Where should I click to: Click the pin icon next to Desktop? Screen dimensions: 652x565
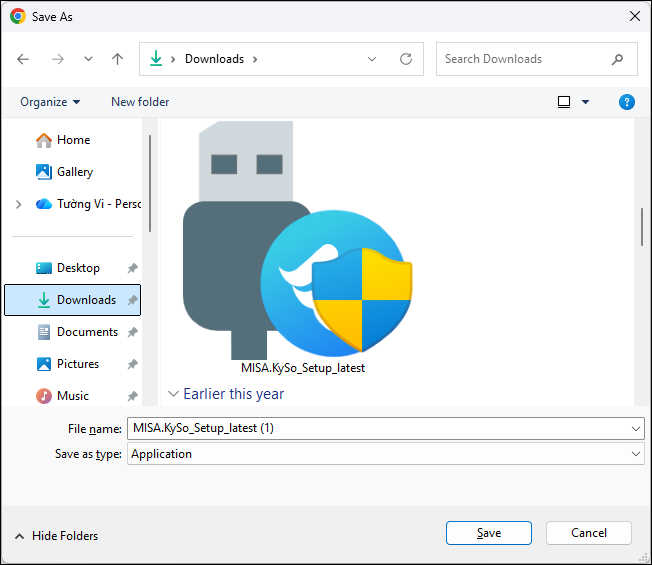(x=132, y=268)
